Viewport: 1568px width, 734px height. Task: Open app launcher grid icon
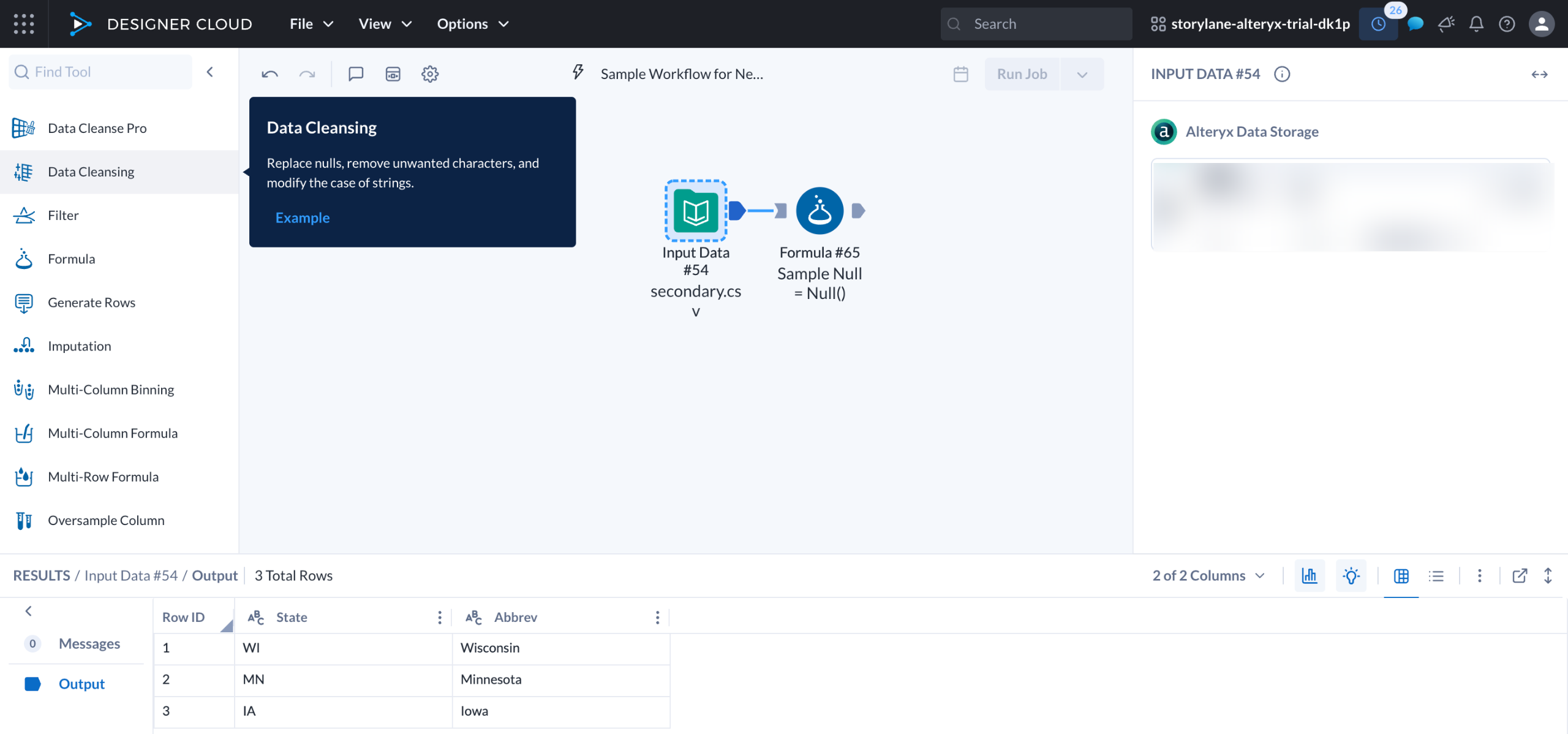pyautogui.click(x=24, y=24)
